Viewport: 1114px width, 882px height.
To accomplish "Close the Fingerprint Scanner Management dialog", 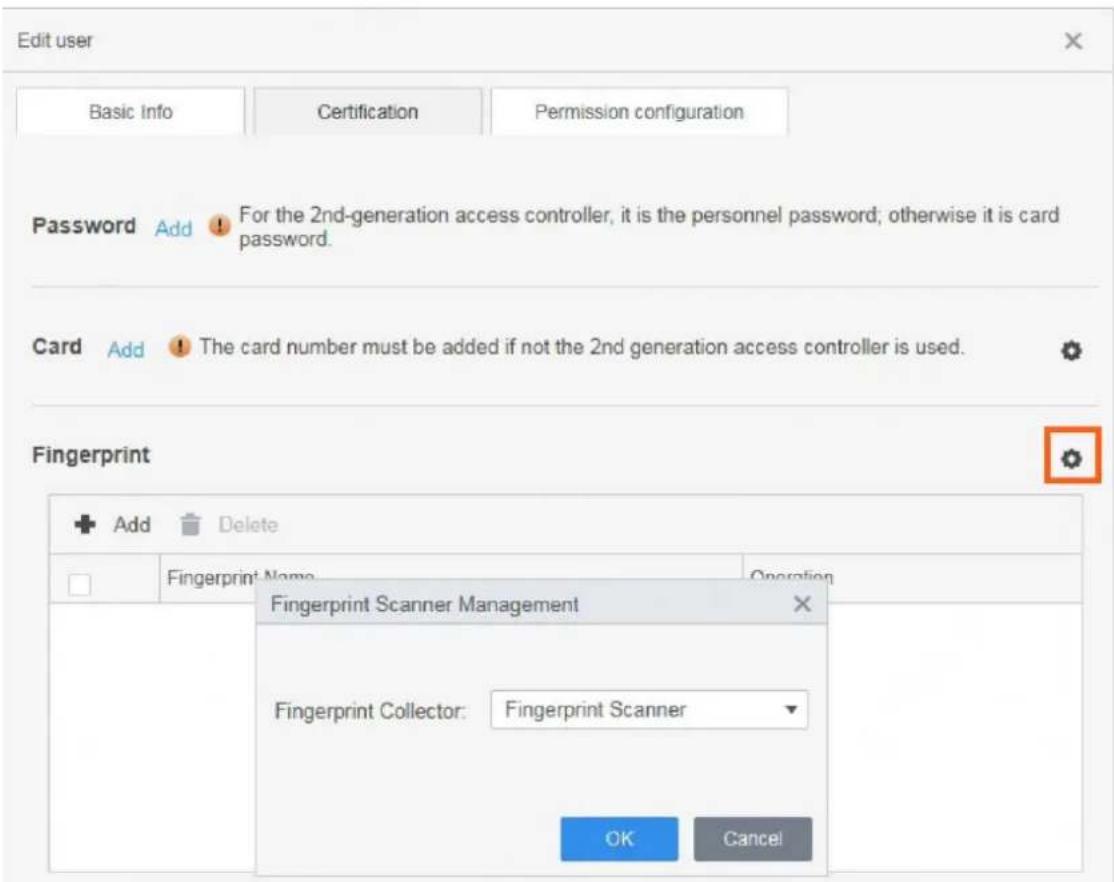I will (x=802, y=604).
